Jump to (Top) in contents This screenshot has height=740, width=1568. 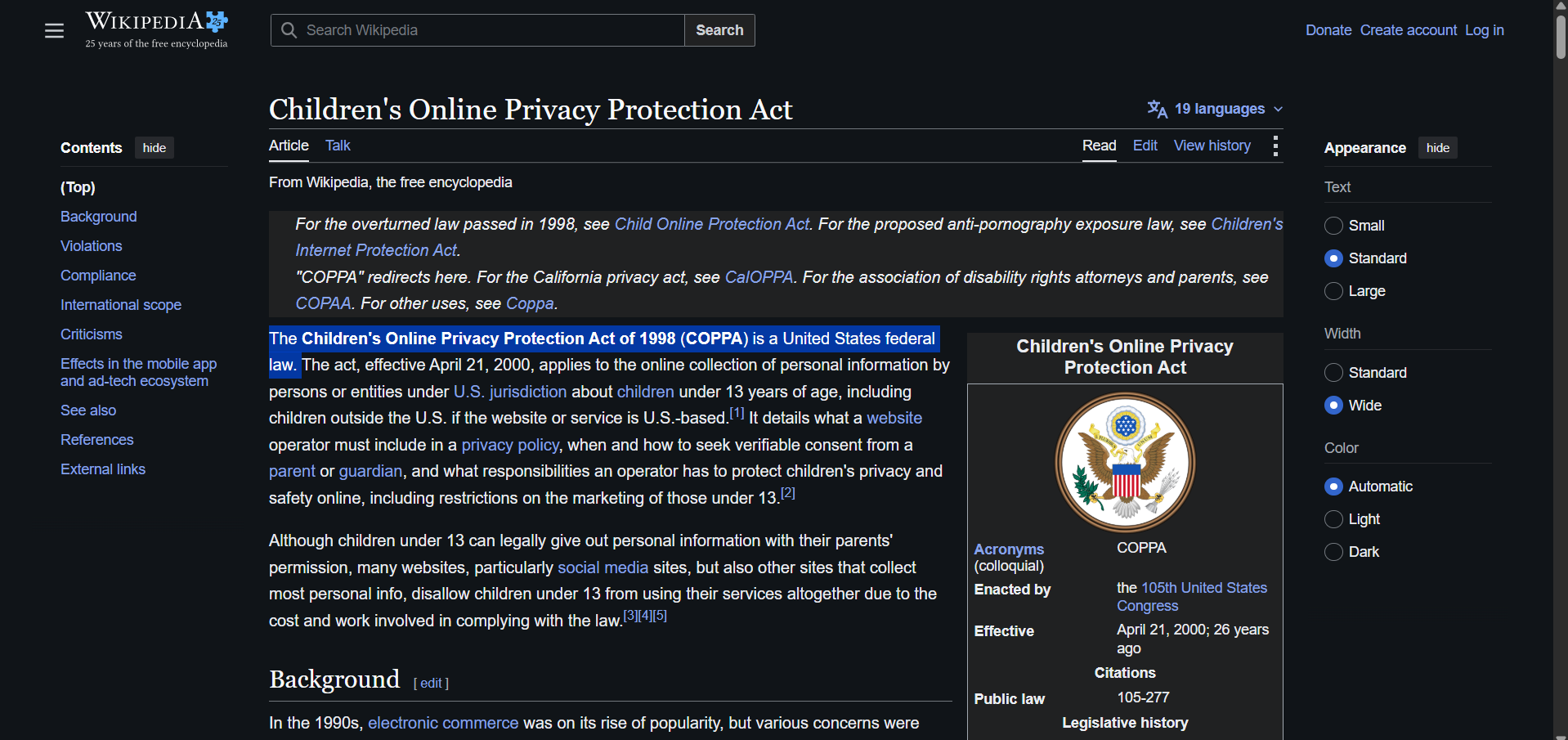[78, 187]
